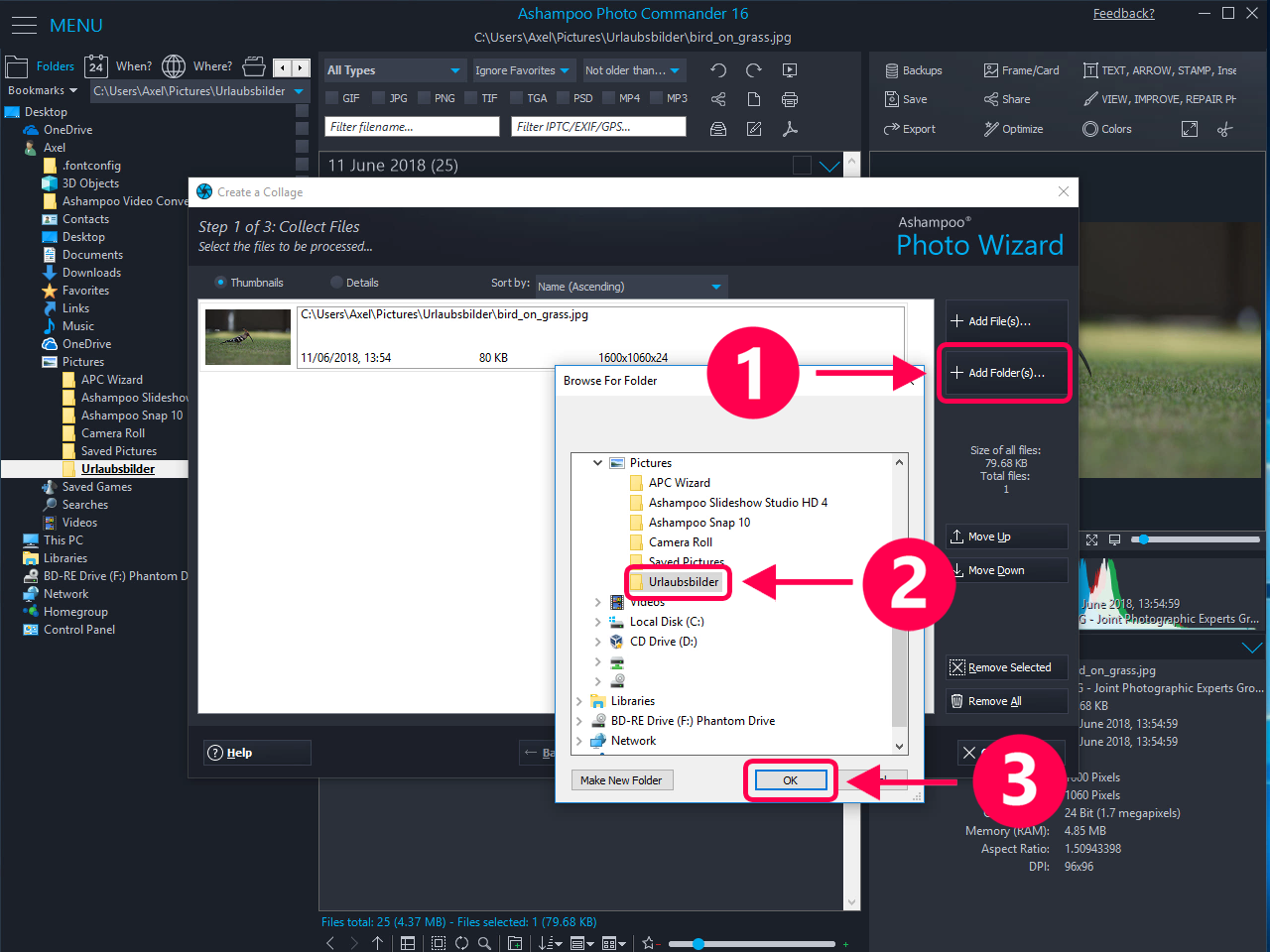Click the scissors cut icon

coord(1225,129)
